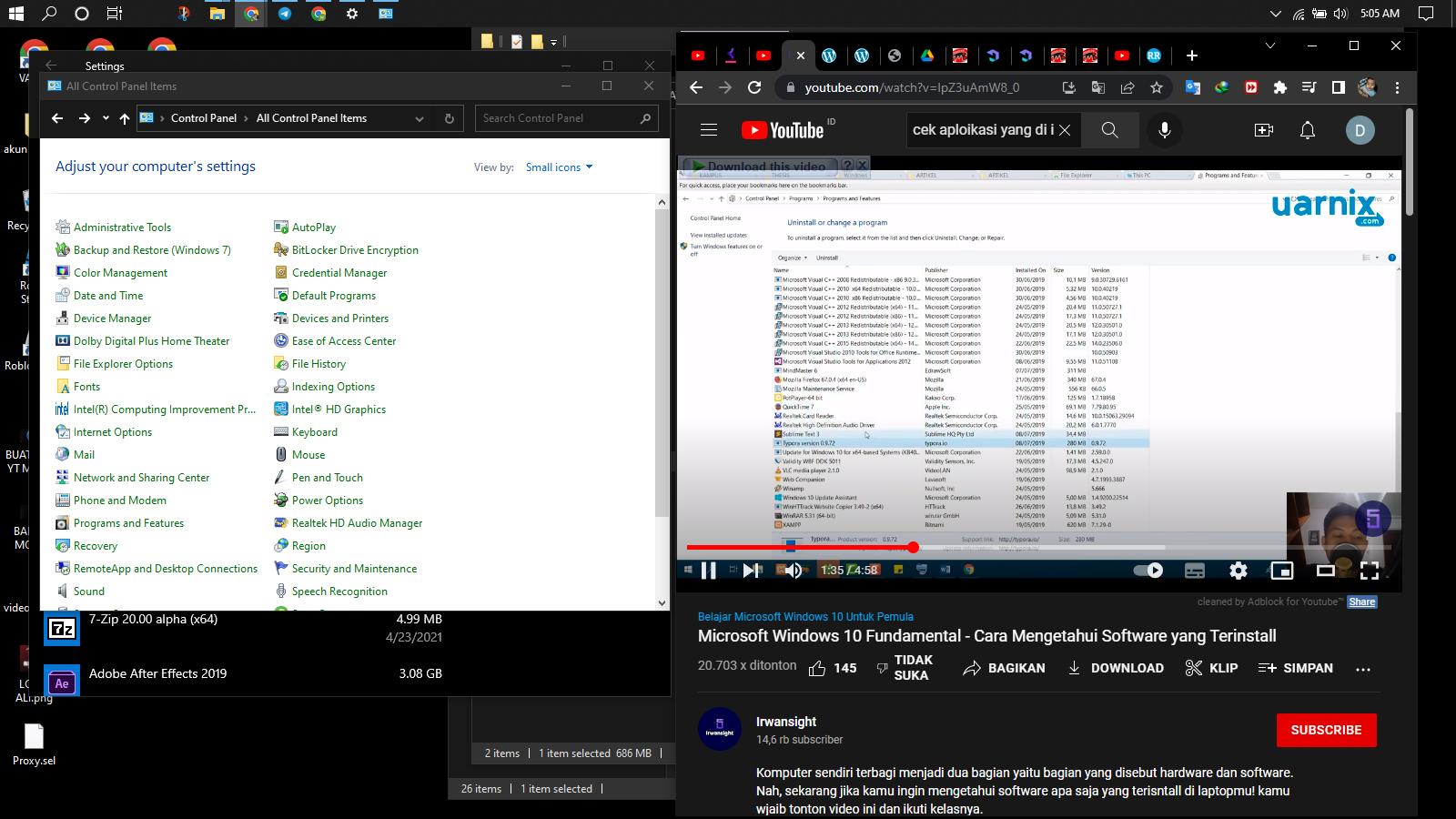
Task: Click the red video progress bar scrubber
Action: 913,547
